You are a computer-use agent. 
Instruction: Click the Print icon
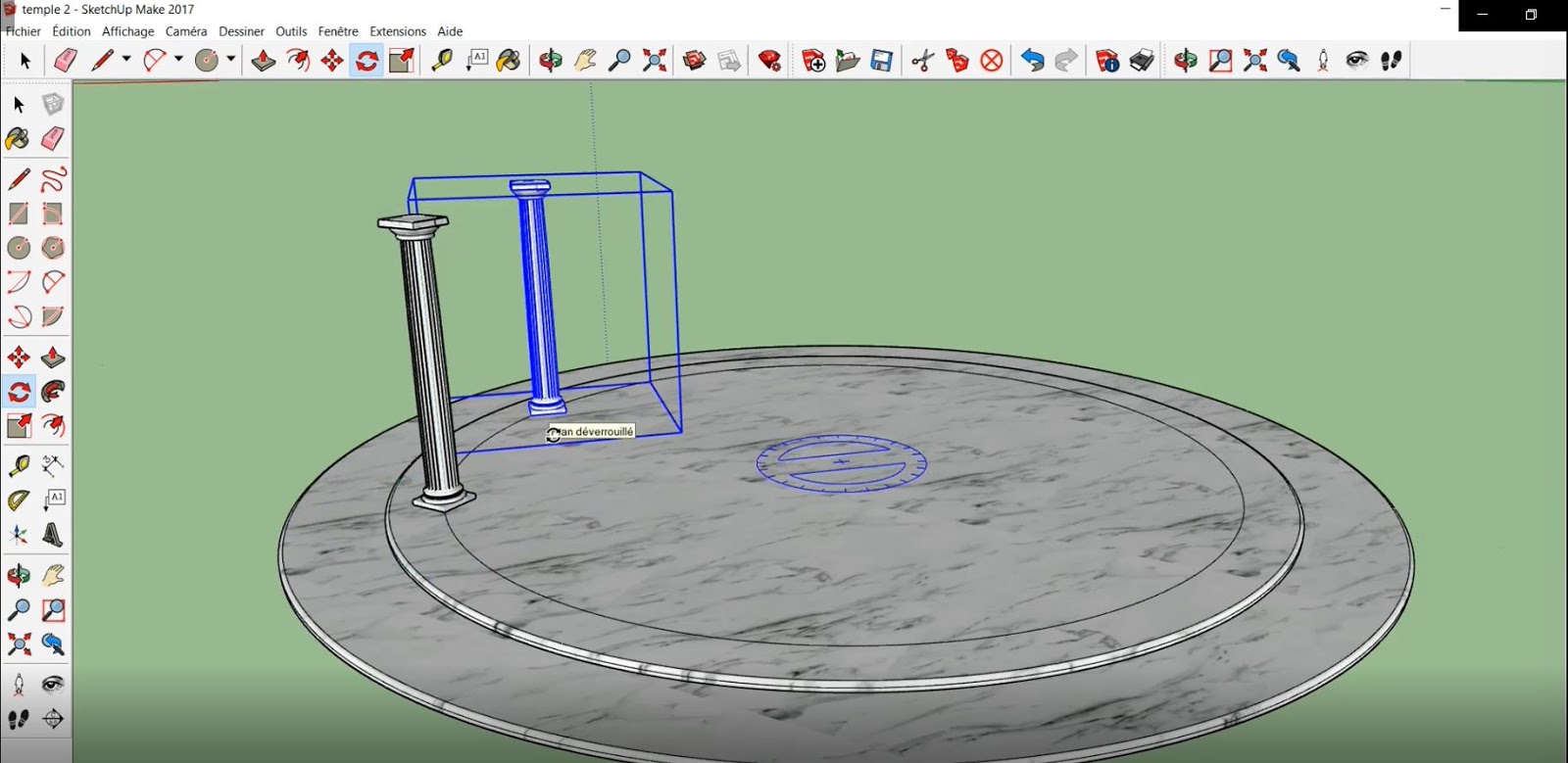(1142, 61)
